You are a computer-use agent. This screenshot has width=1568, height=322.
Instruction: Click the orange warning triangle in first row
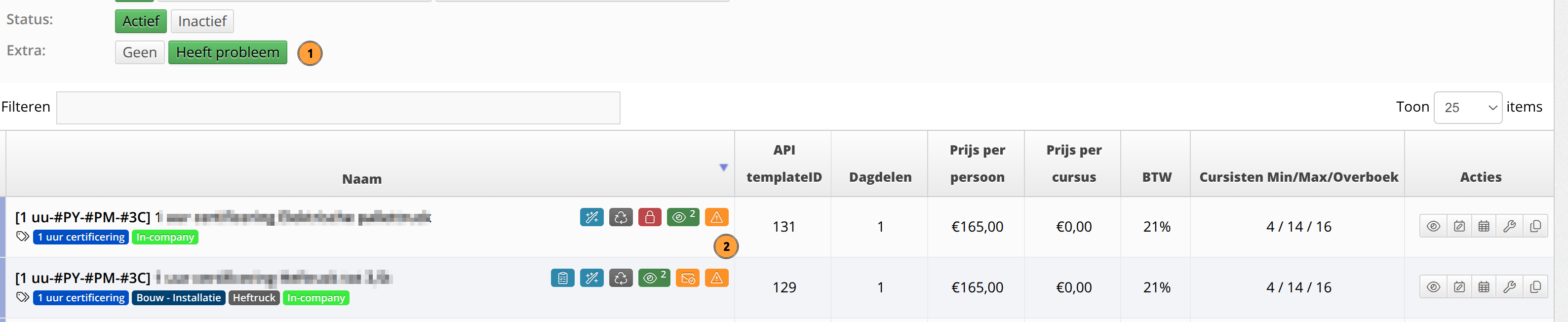click(716, 217)
